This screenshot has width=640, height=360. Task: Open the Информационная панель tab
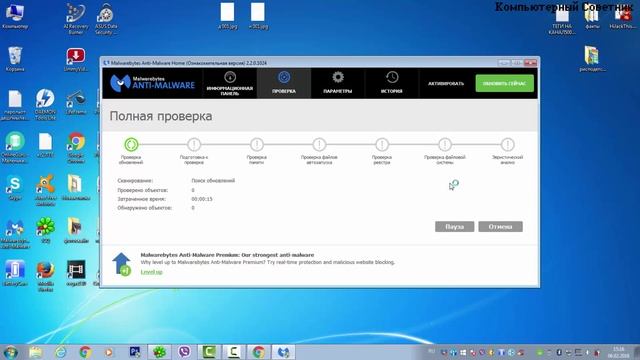(x=229, y=83)
